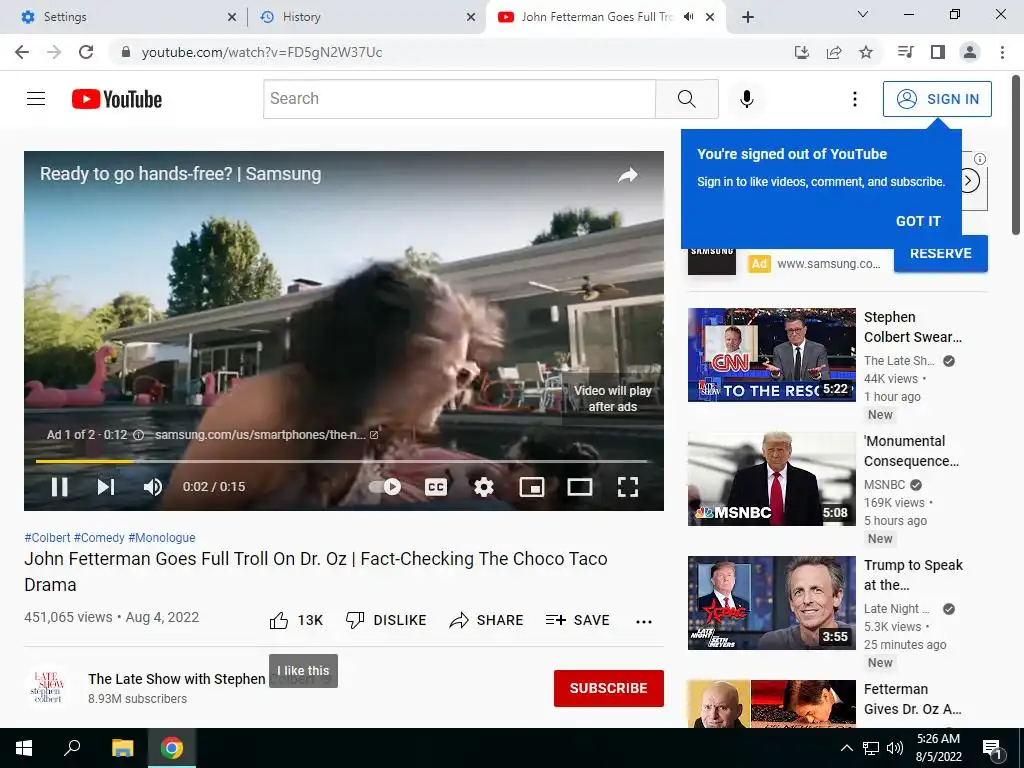Click next arrow on sidebar ad
The height and width of the screenshot is (768, 1024).
pyautogui.click(x=970, y=181)
